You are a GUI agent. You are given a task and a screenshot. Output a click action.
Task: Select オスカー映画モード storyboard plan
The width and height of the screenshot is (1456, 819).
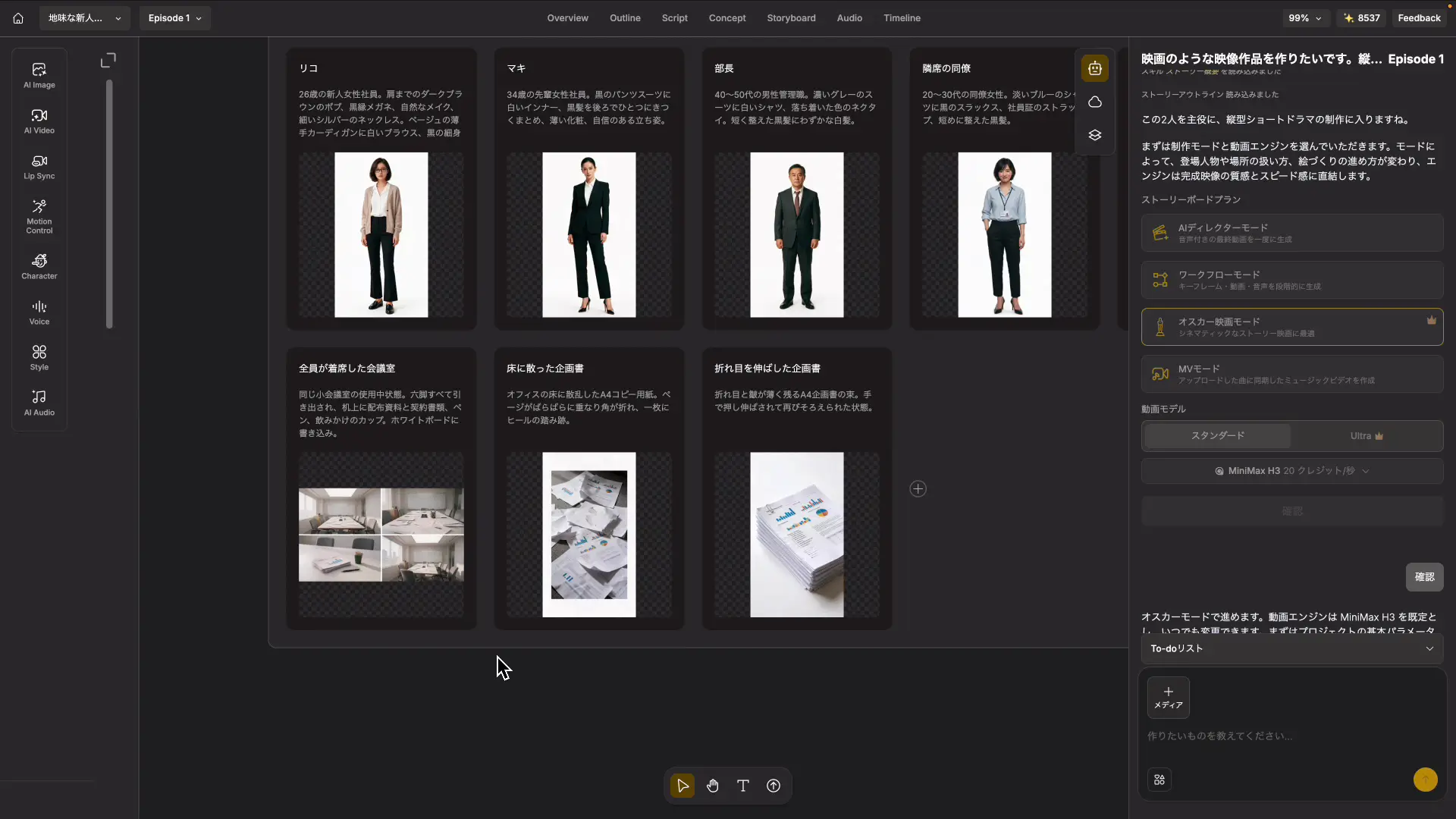pyautogui.click(x=1292, y=327)
